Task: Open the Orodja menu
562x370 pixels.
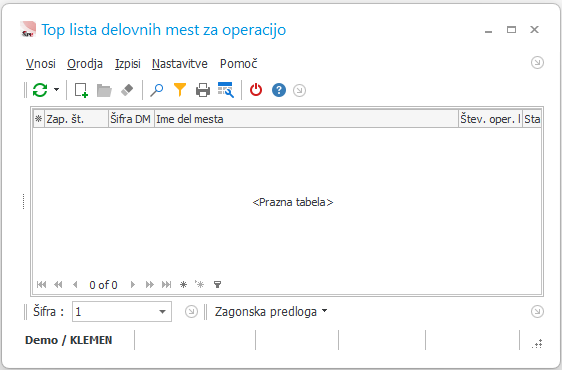Action: point(85,64)
